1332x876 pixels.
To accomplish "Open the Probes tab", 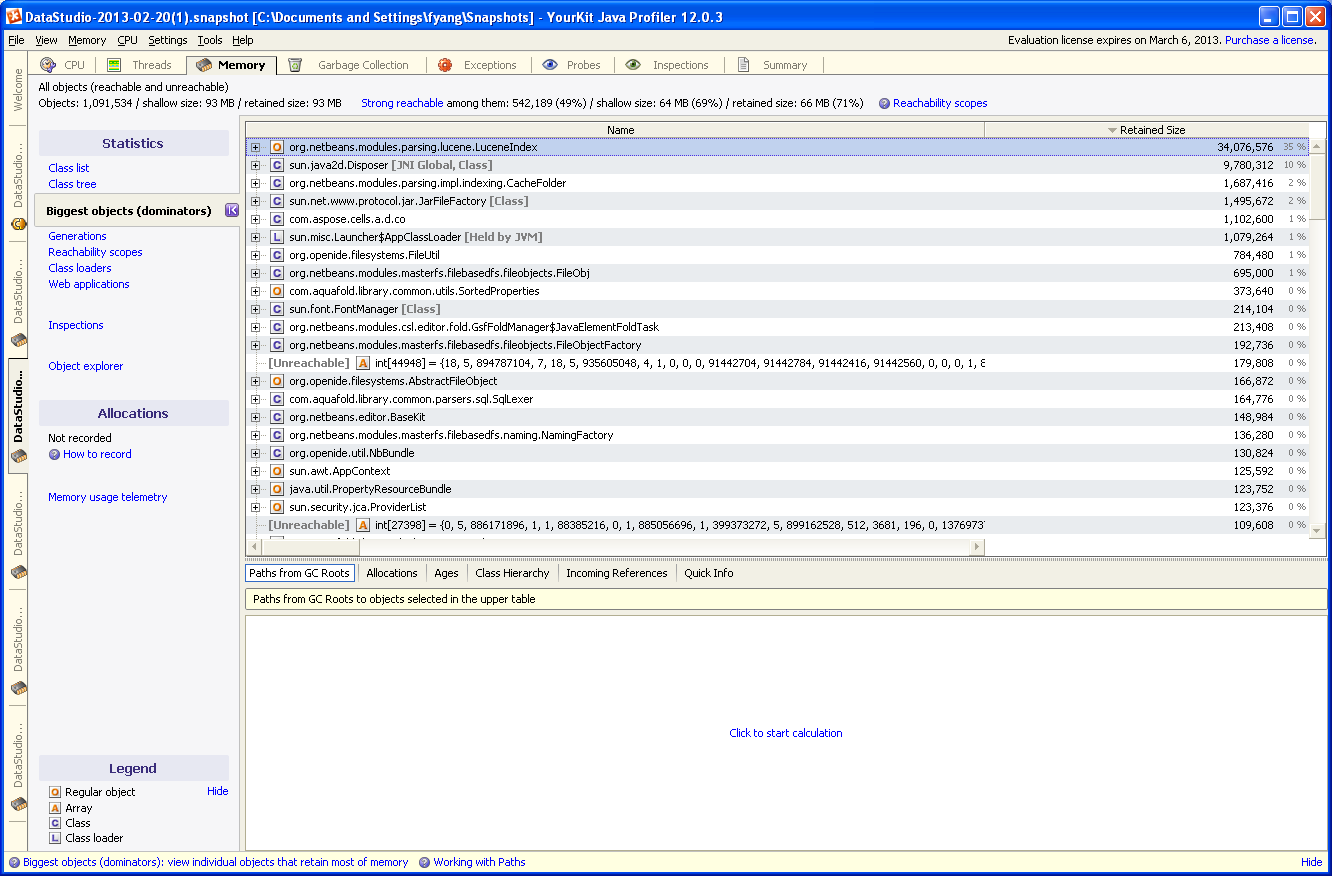I will (x=572, y=65).
